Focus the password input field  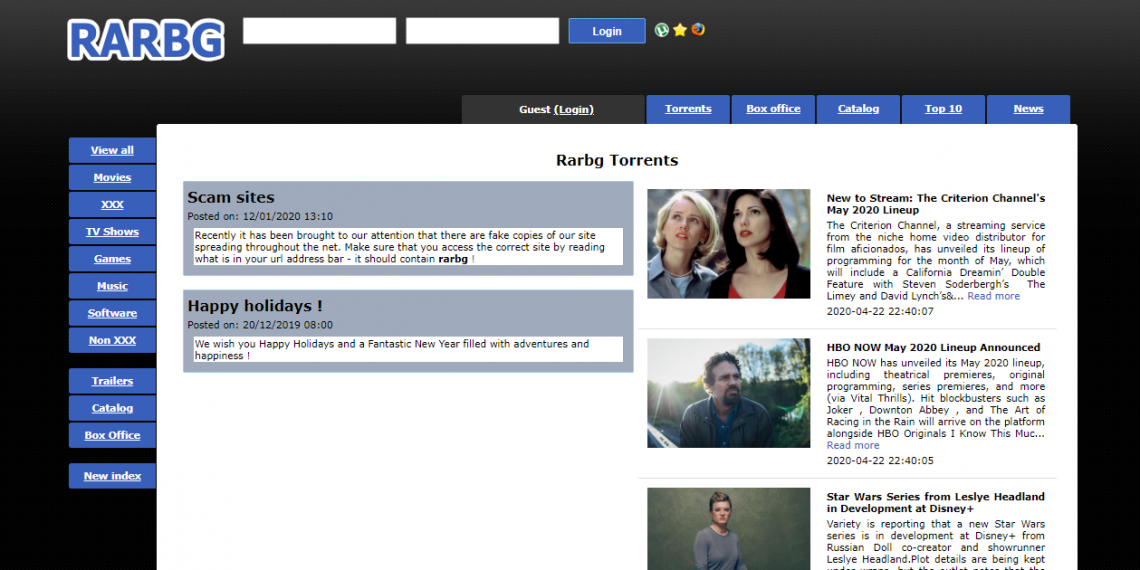pos(482,31)
